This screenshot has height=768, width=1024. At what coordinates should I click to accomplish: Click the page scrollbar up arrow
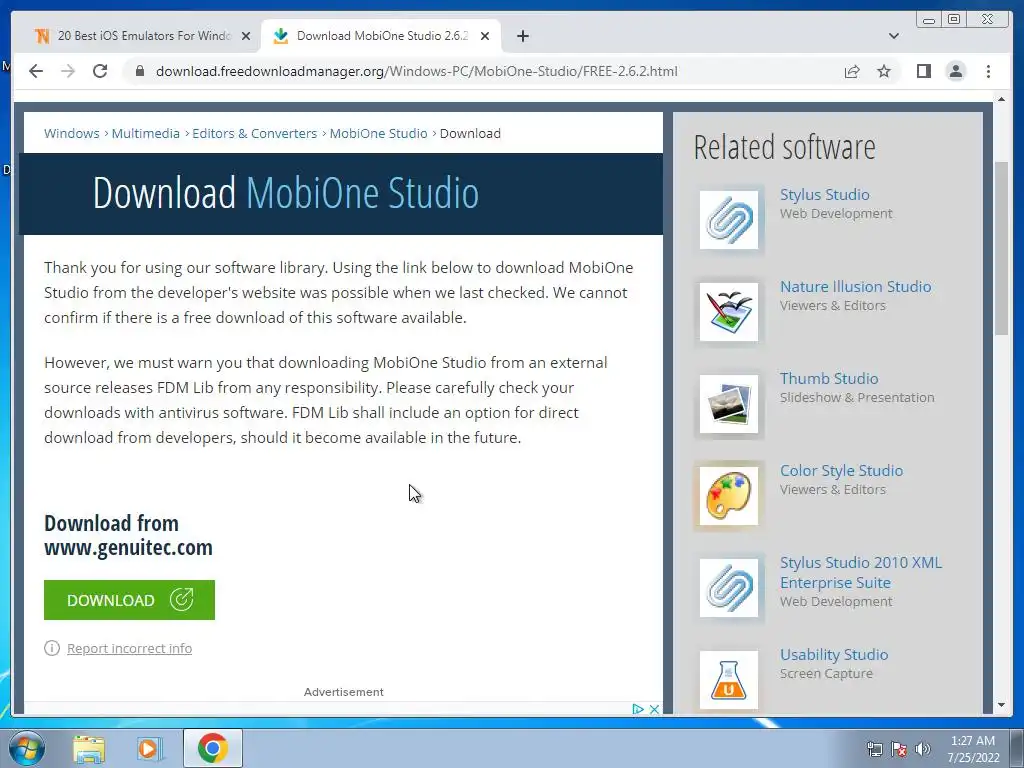1001,99
